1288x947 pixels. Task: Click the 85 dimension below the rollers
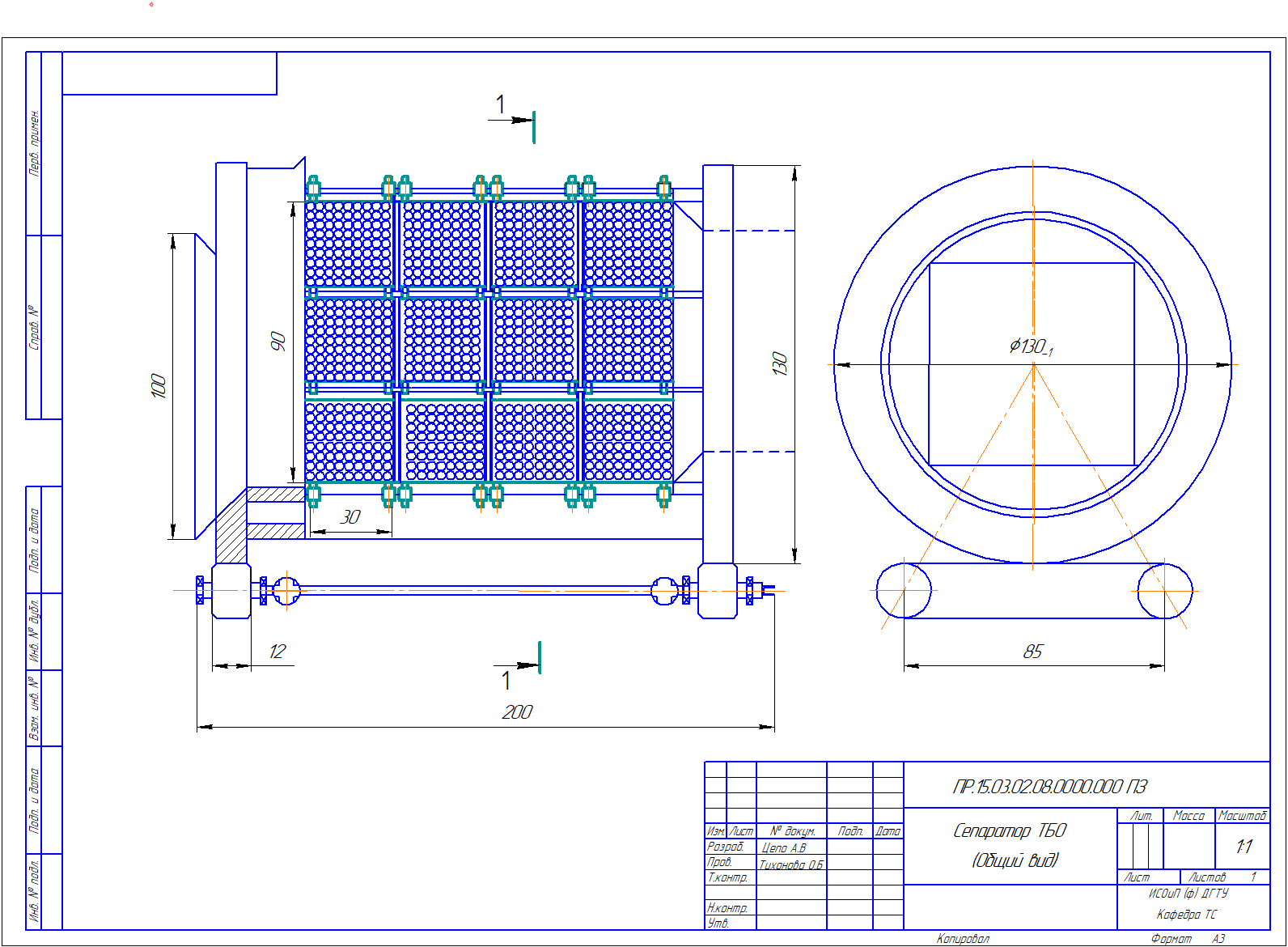click(1033, 652)
